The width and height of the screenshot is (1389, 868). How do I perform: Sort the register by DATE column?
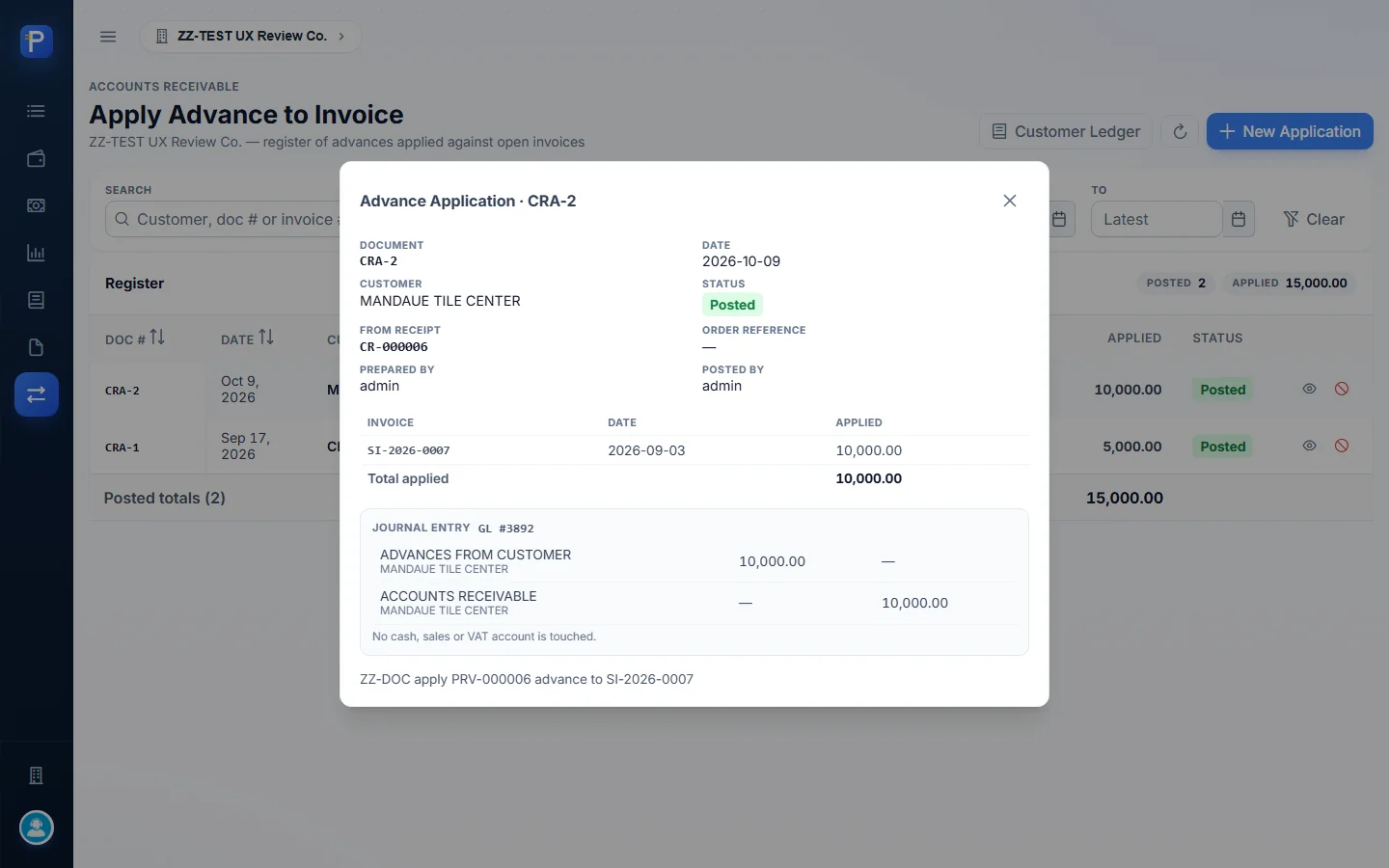(247, 339)
